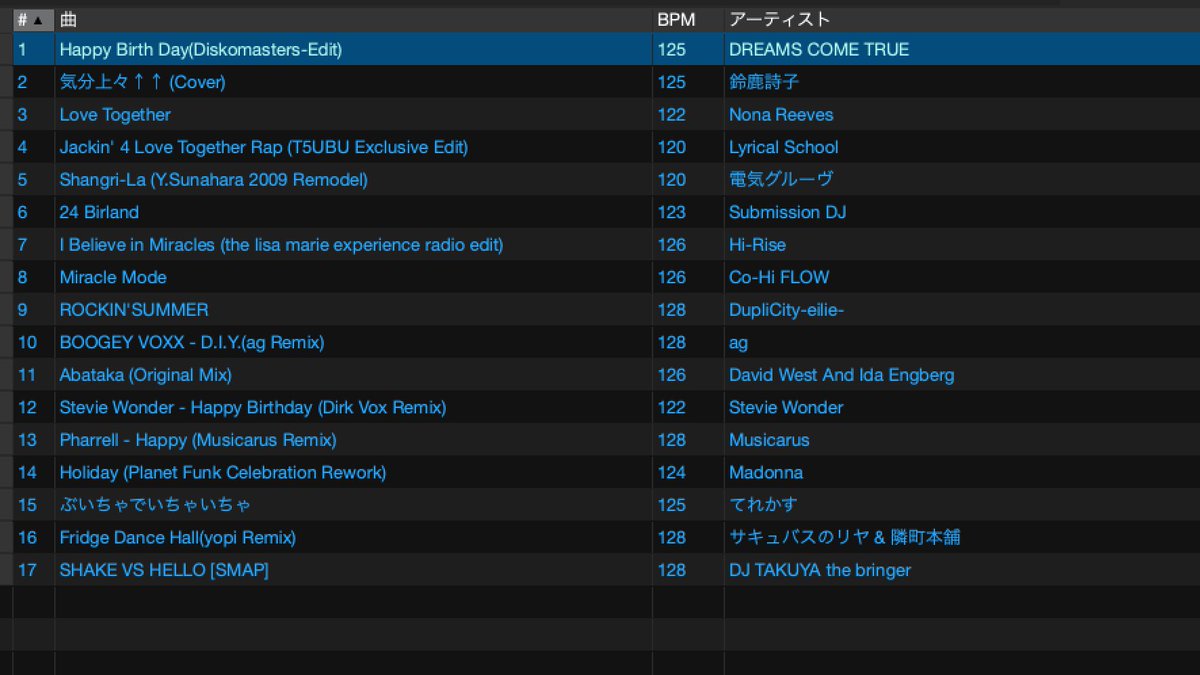Select the track ROCKIN'SUMMER
Viewport: 1200px width, 675px height.
pyautogui.click(x=134, y=310)
